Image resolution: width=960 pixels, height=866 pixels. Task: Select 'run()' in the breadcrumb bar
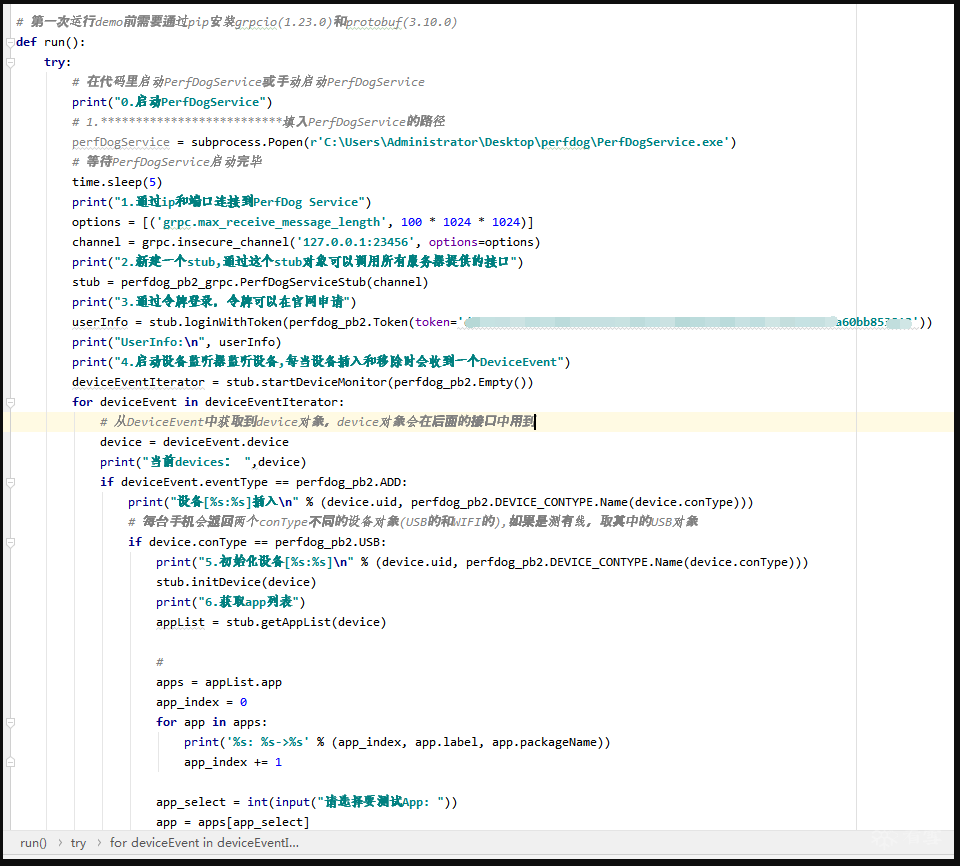[33, 843]
